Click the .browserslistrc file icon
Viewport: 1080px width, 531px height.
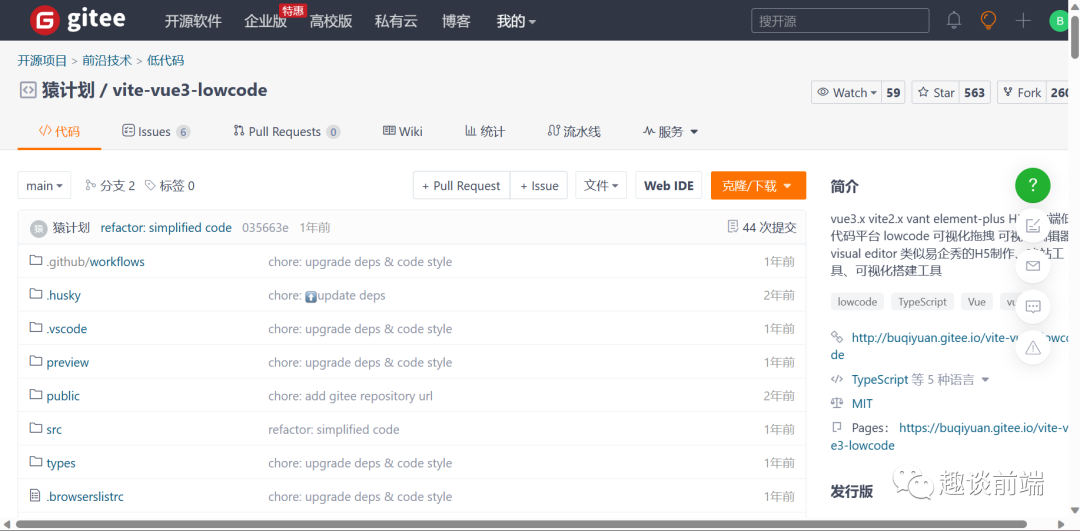click(36, 496)
